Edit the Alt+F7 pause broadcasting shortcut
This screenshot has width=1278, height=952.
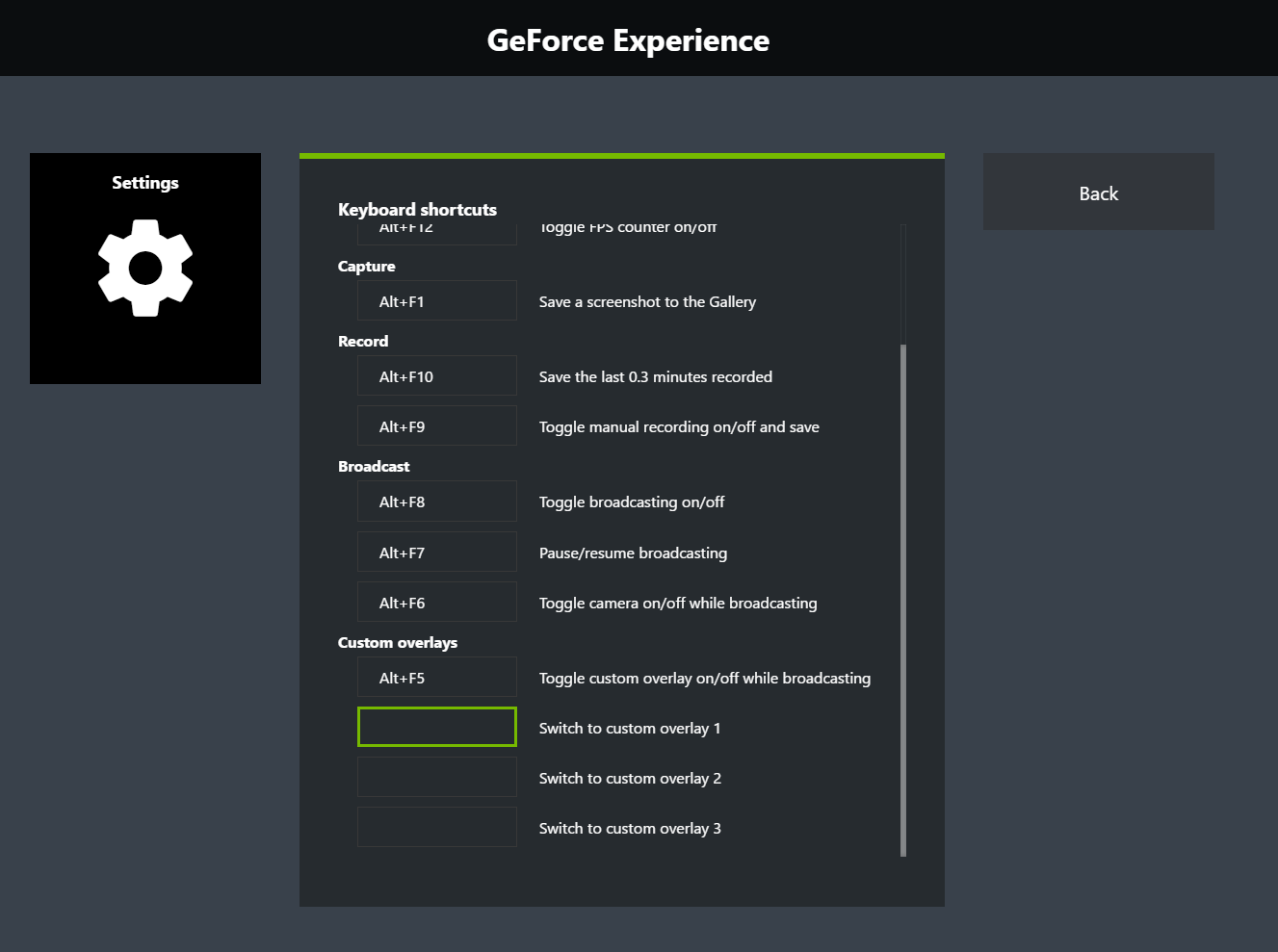pyautogui.click(x=437, y=552)
